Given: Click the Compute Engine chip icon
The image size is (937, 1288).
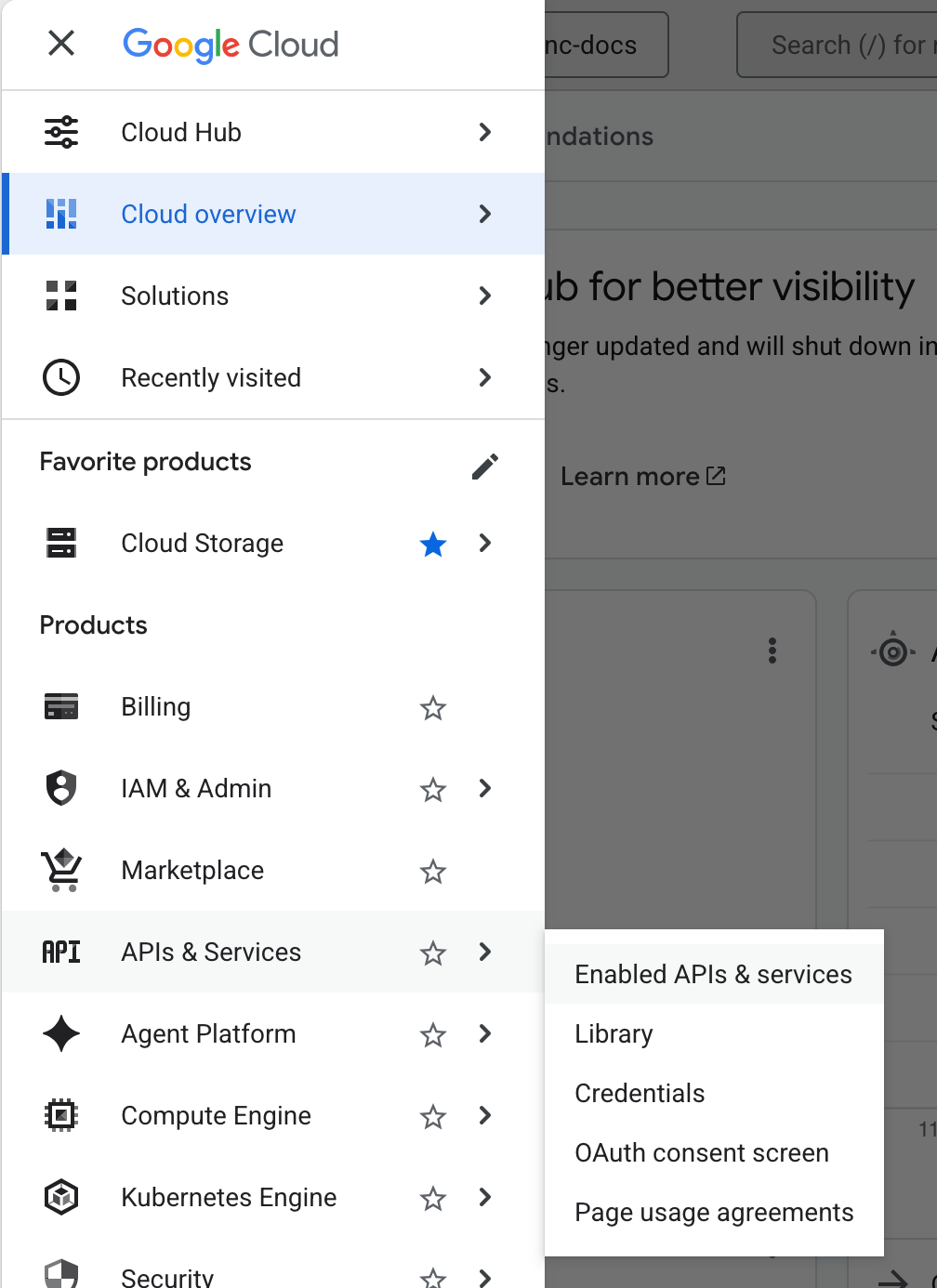Looking at the screenshot, I should coord(61,1115).
